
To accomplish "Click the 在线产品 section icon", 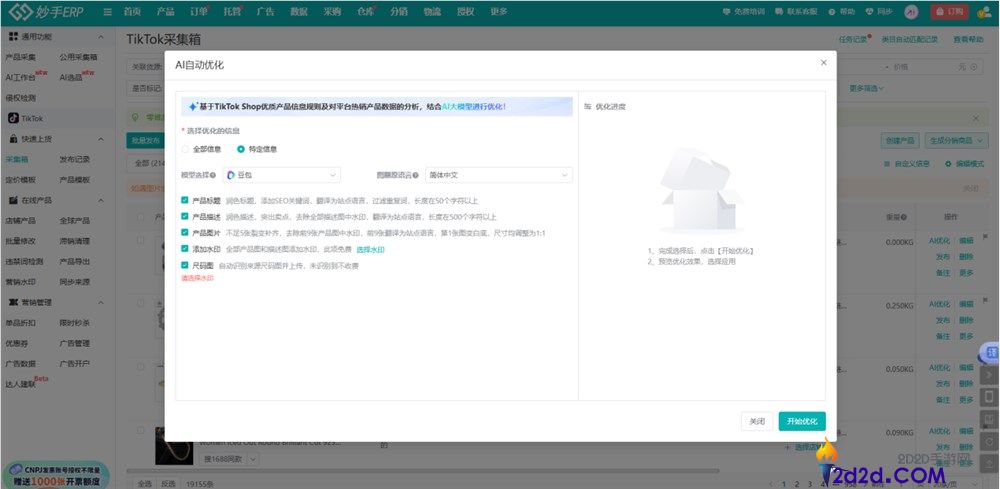I will (13, 200).
